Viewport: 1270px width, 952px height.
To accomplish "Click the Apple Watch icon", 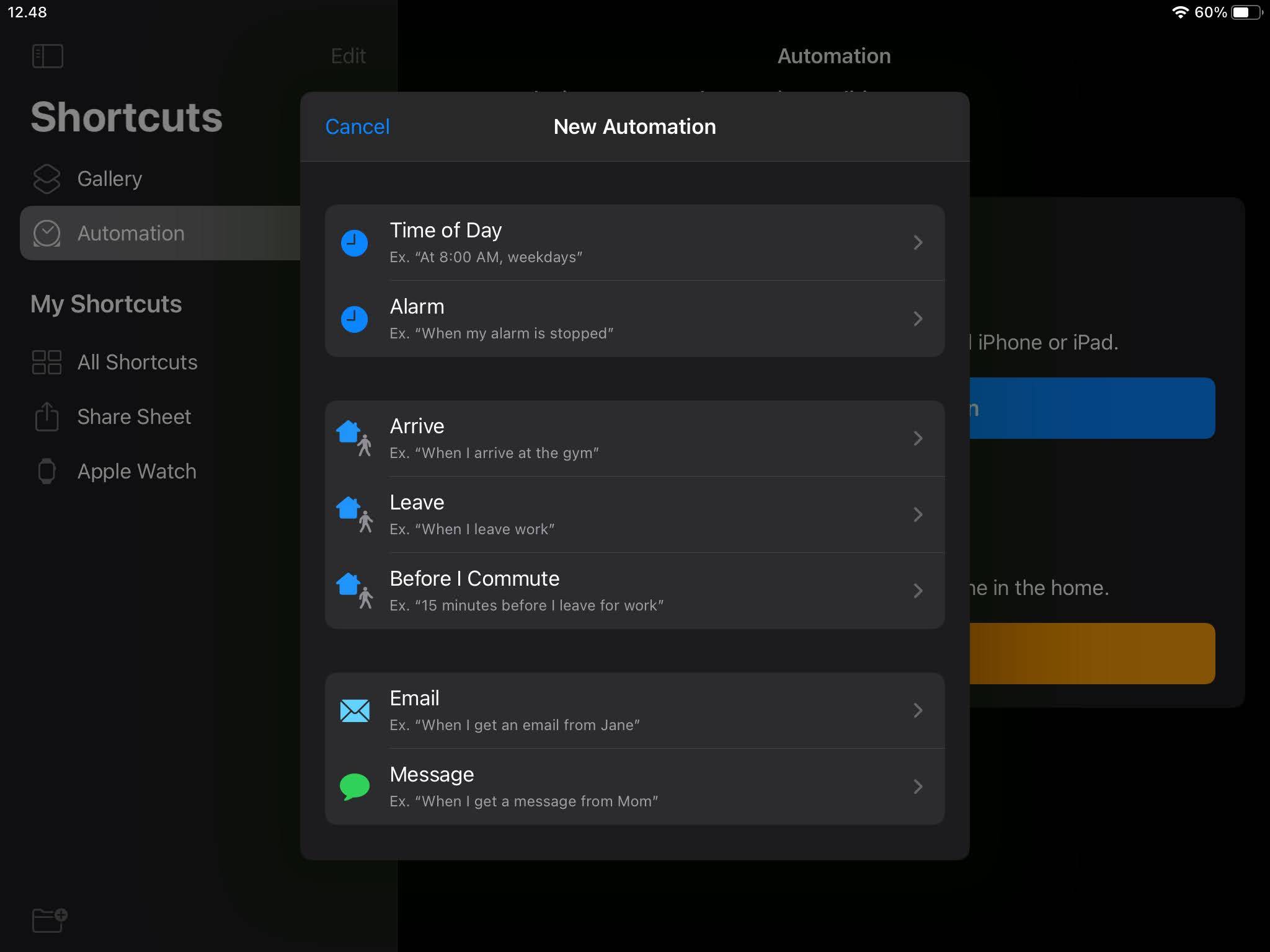I will (x=47, y=471).
